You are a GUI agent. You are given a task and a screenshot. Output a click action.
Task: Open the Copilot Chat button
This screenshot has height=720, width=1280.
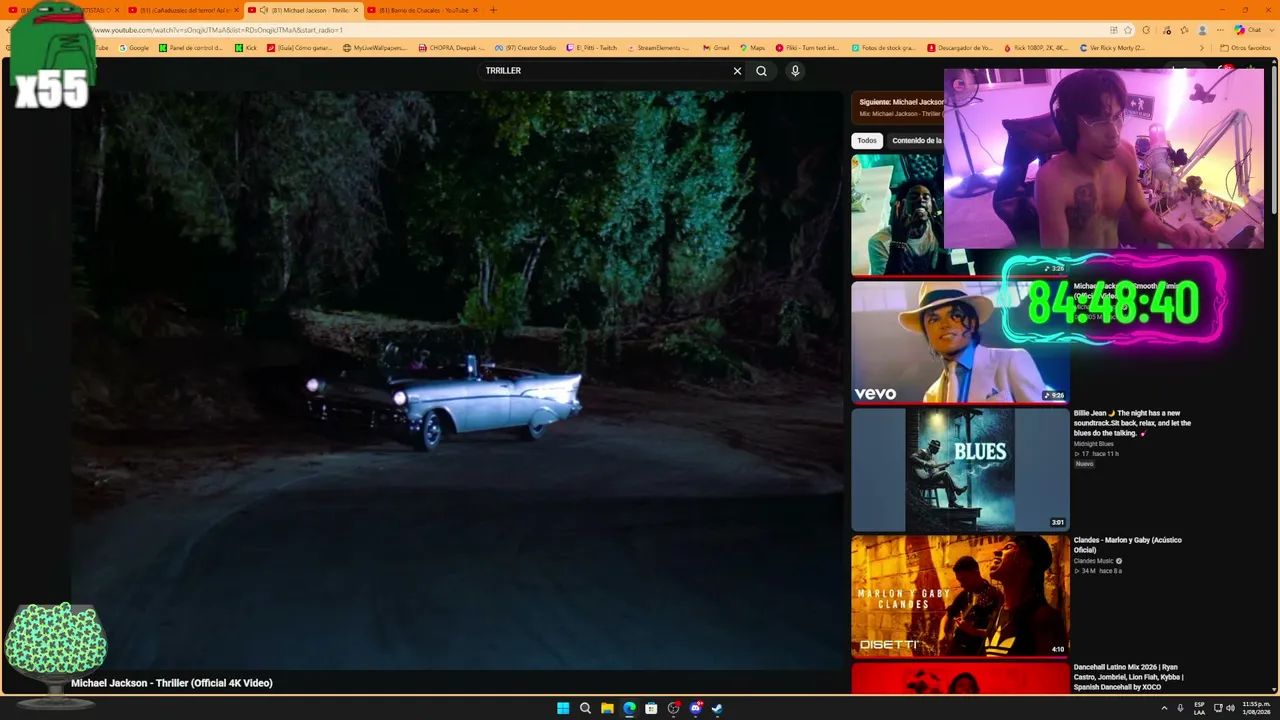(x=1248, y=30)
